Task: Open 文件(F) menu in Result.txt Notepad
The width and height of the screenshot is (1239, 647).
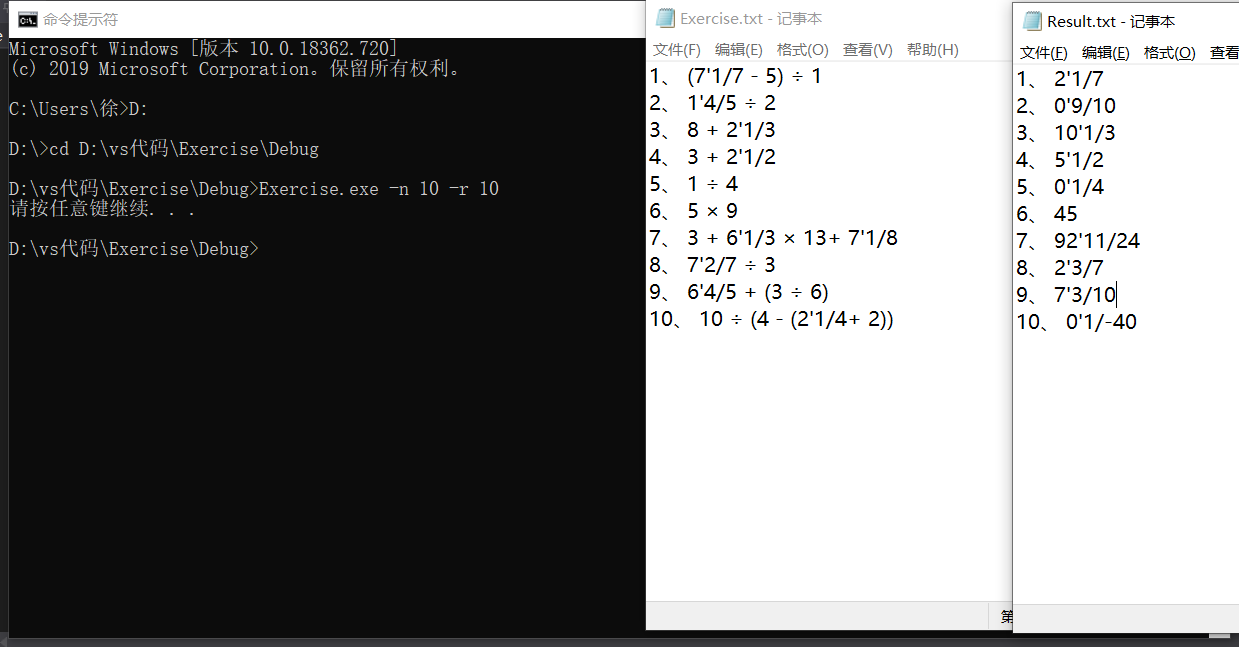Action: point(1044,53)
